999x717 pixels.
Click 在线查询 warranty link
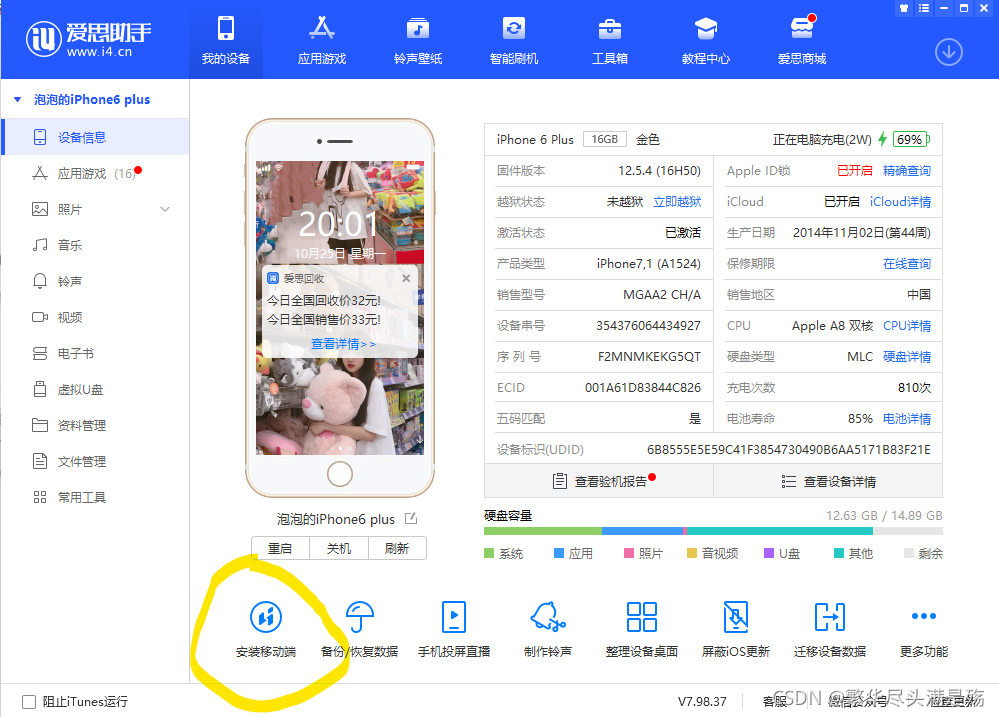907,264
